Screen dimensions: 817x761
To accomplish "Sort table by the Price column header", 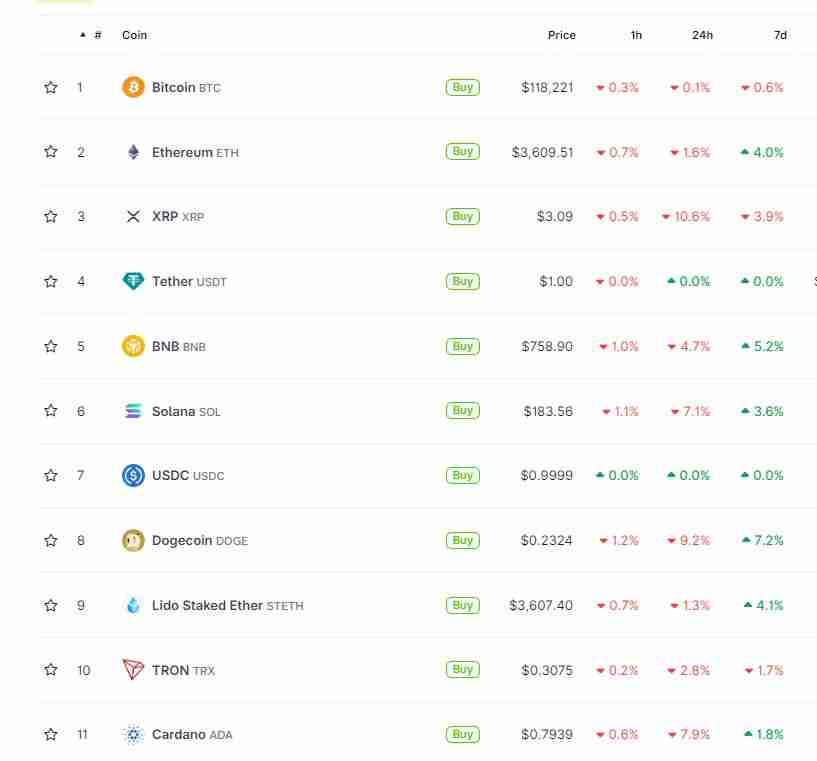I will click(561, 35).
